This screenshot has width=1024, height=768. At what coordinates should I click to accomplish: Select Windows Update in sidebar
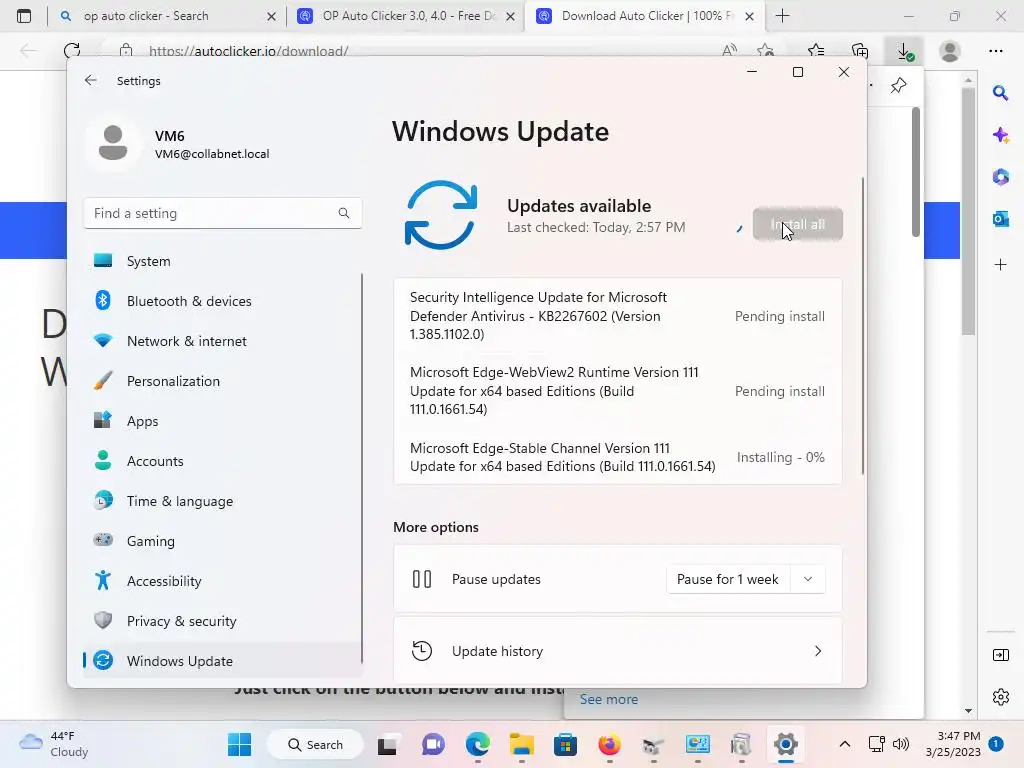point(222,661)
